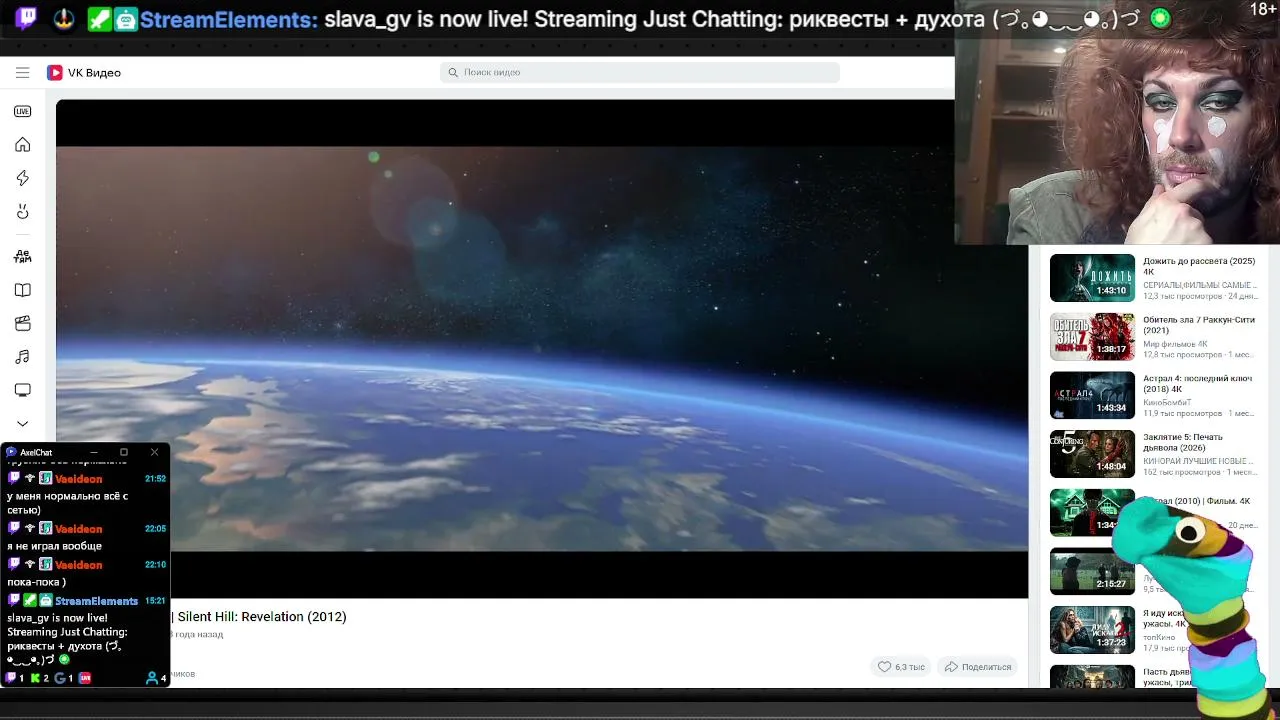Click the red LIVE icon in AxelChat footer
1280x720 pixels.
[85, 678]
